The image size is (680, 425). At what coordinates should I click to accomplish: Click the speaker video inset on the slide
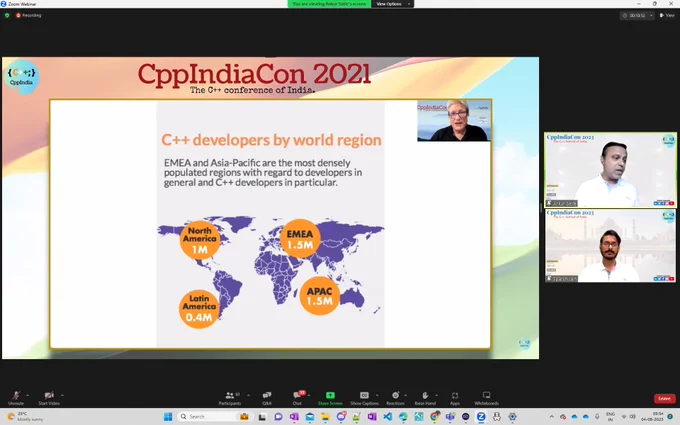[x=454, y=121]
